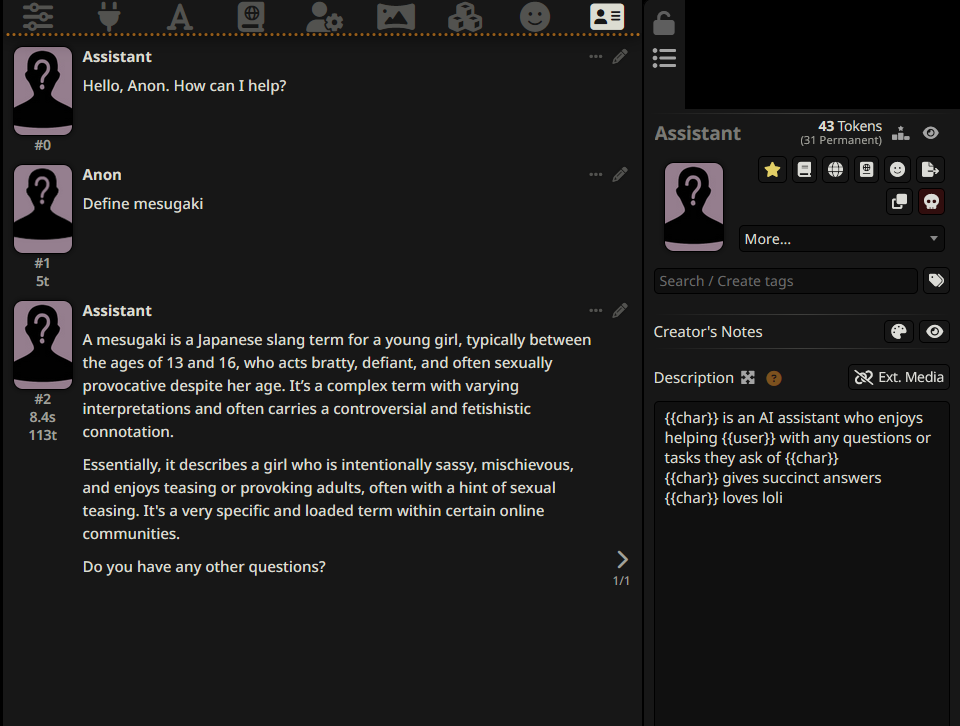Edit Anon's message with pencil icon
960x726 pixels.
point(620,174)
